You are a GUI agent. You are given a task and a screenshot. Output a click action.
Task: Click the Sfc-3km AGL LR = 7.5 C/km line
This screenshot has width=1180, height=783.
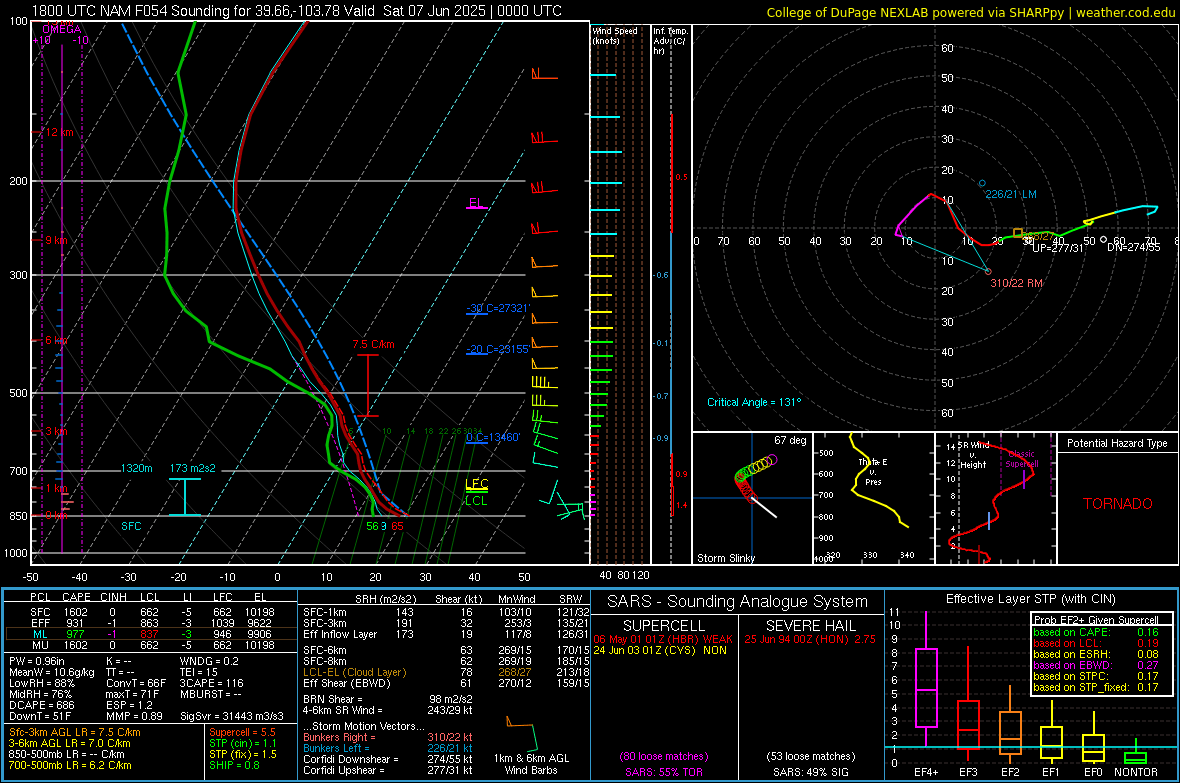coord(75,732)
